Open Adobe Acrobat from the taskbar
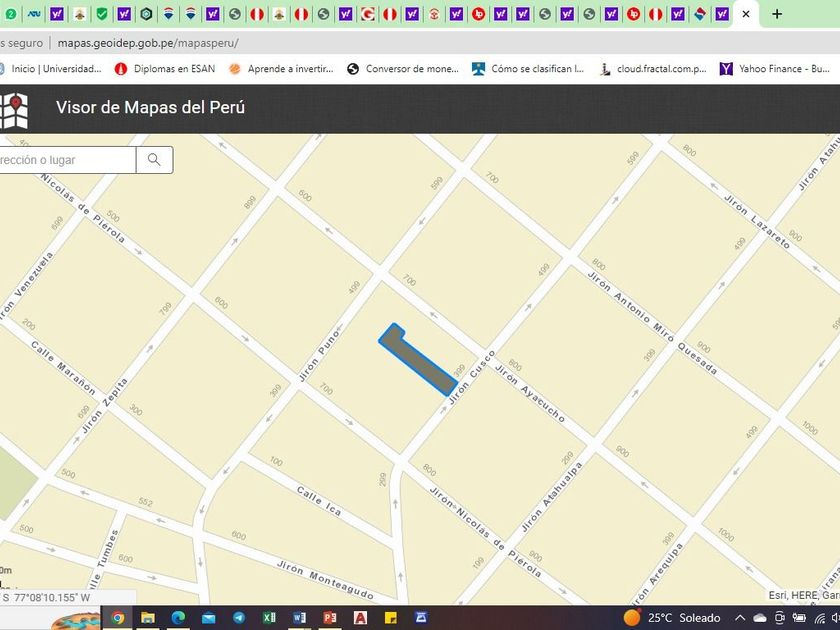The image size is (840, 630). (360, 618)
